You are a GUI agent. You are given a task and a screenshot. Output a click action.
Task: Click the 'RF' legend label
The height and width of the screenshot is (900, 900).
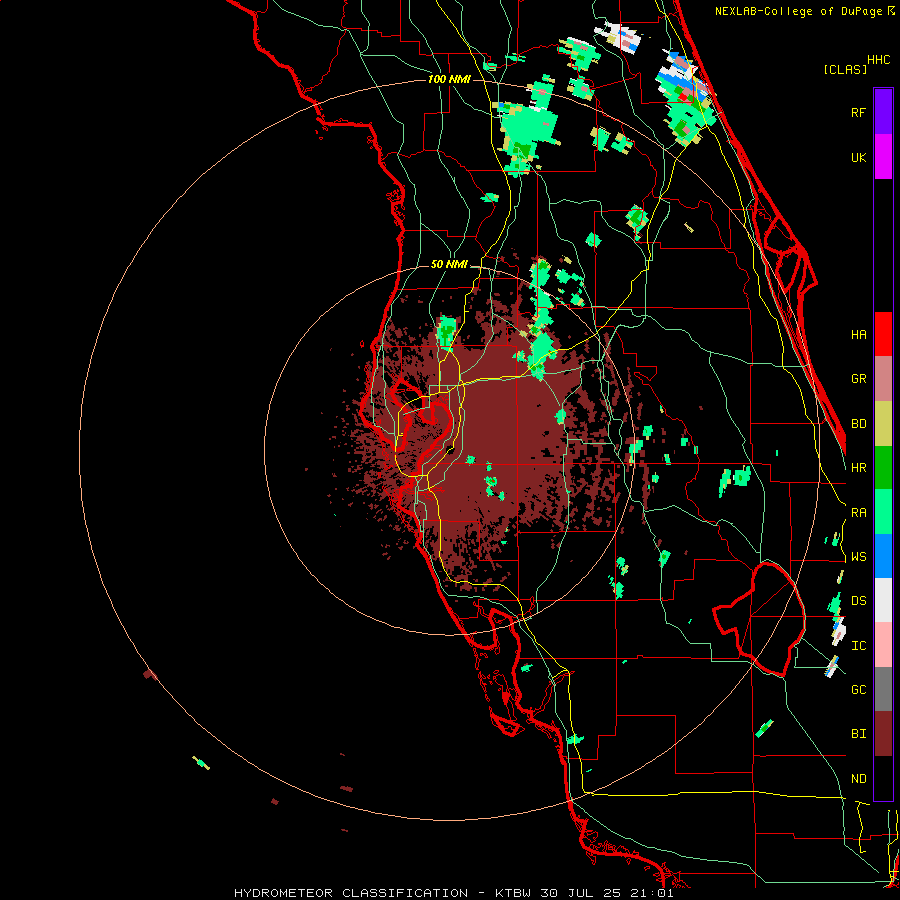pyautogui.click(x=858, y=112)
